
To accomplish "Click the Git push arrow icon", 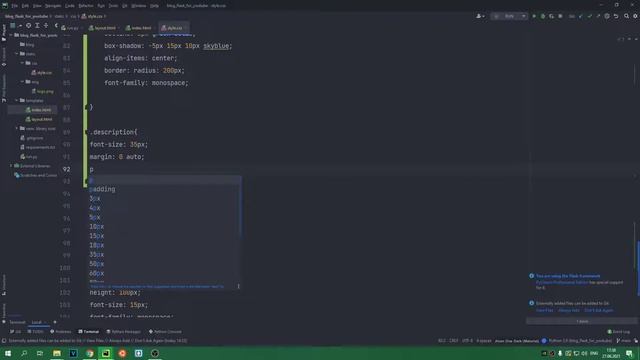I will (x=598, y=16).
